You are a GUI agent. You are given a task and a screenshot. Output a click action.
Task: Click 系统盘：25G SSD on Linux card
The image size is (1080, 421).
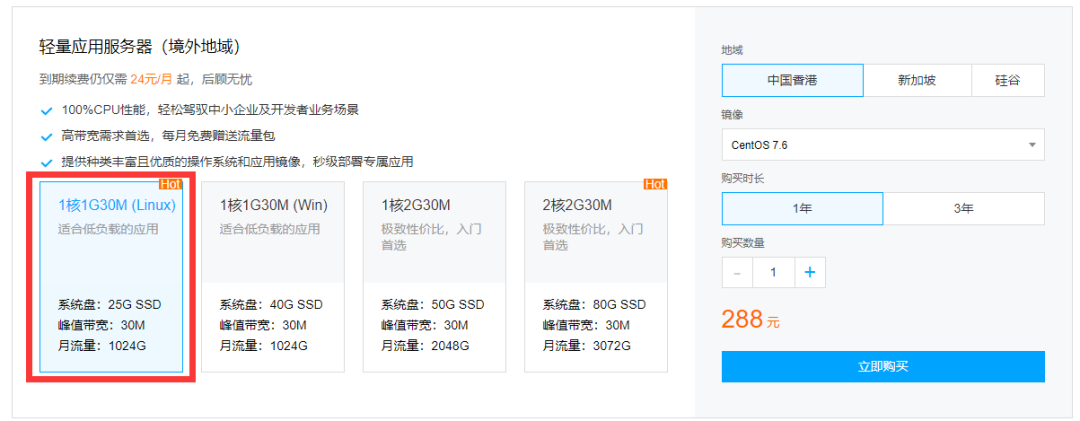110,305
